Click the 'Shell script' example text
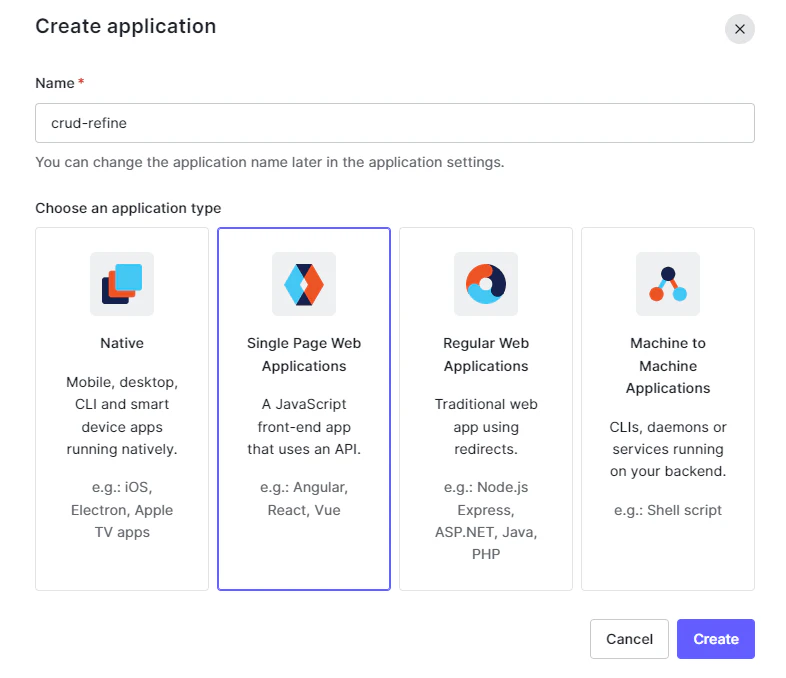 (668, 510)
